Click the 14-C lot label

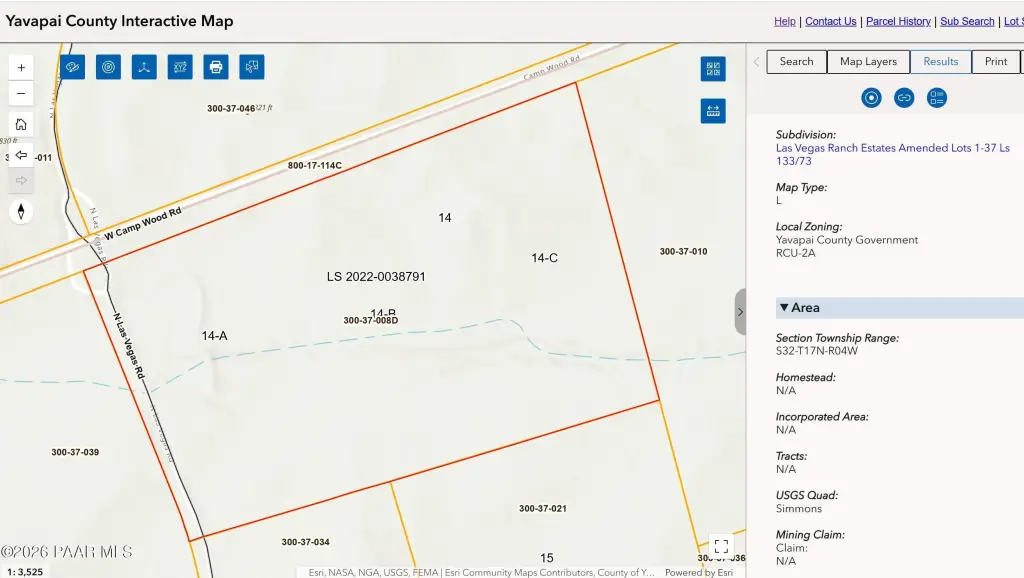tap(545, 258)
